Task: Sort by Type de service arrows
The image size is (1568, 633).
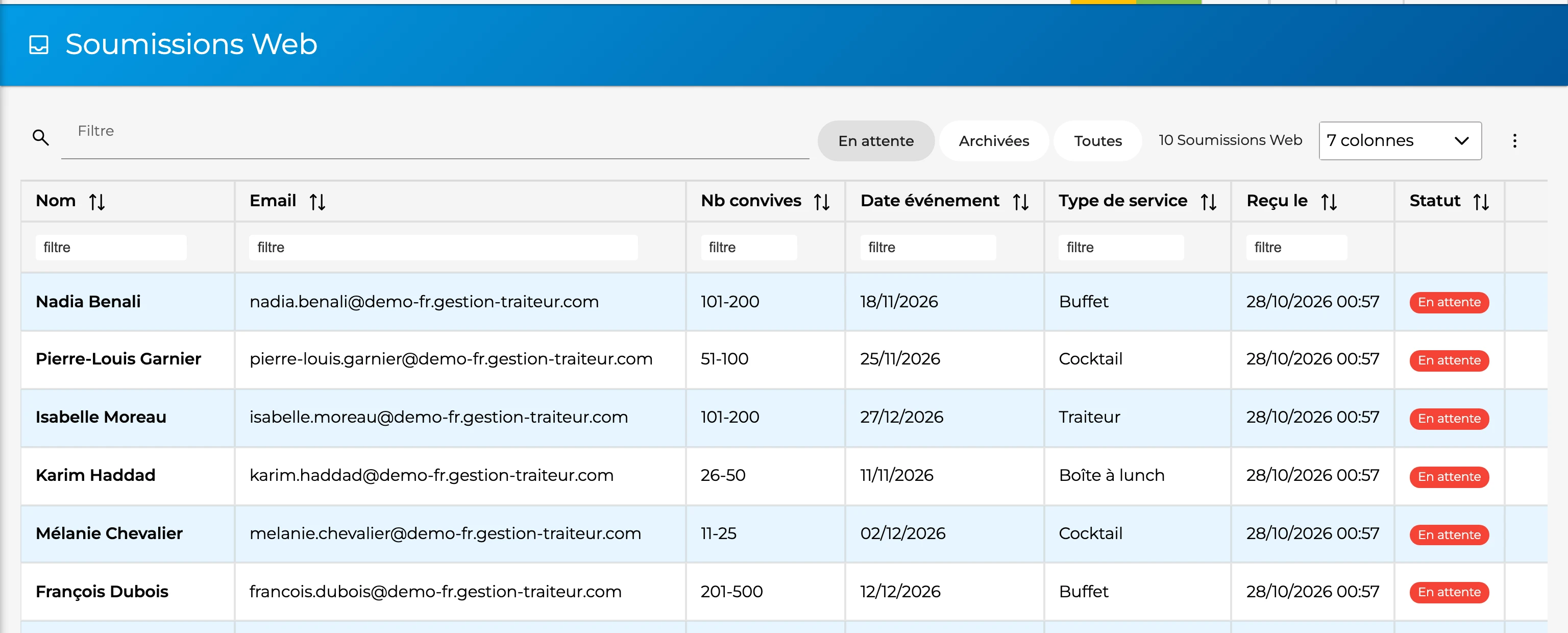Action: 1208,202
